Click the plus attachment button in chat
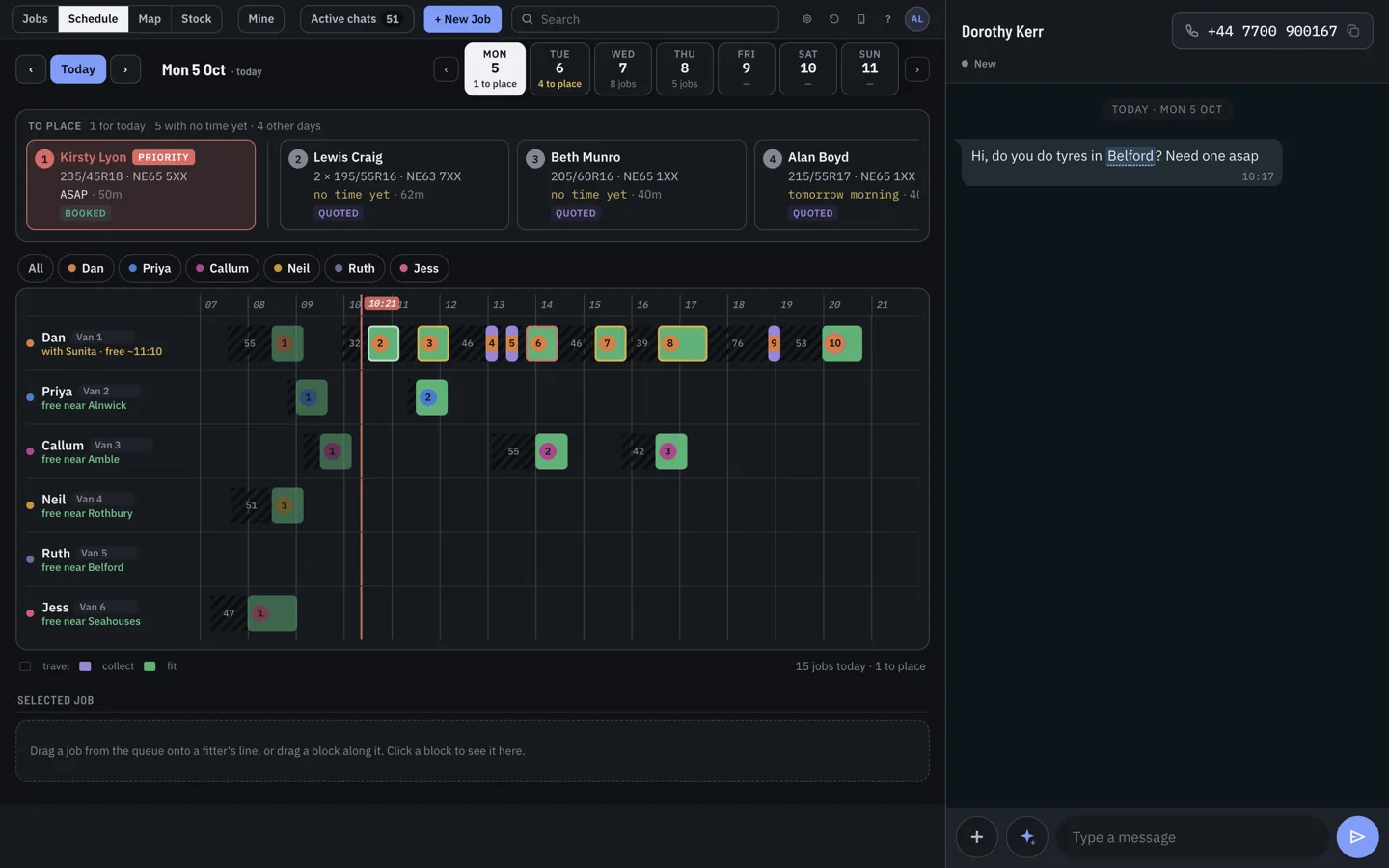The width and height of the screenshot is (1389, 868). (x=977, y=837)
